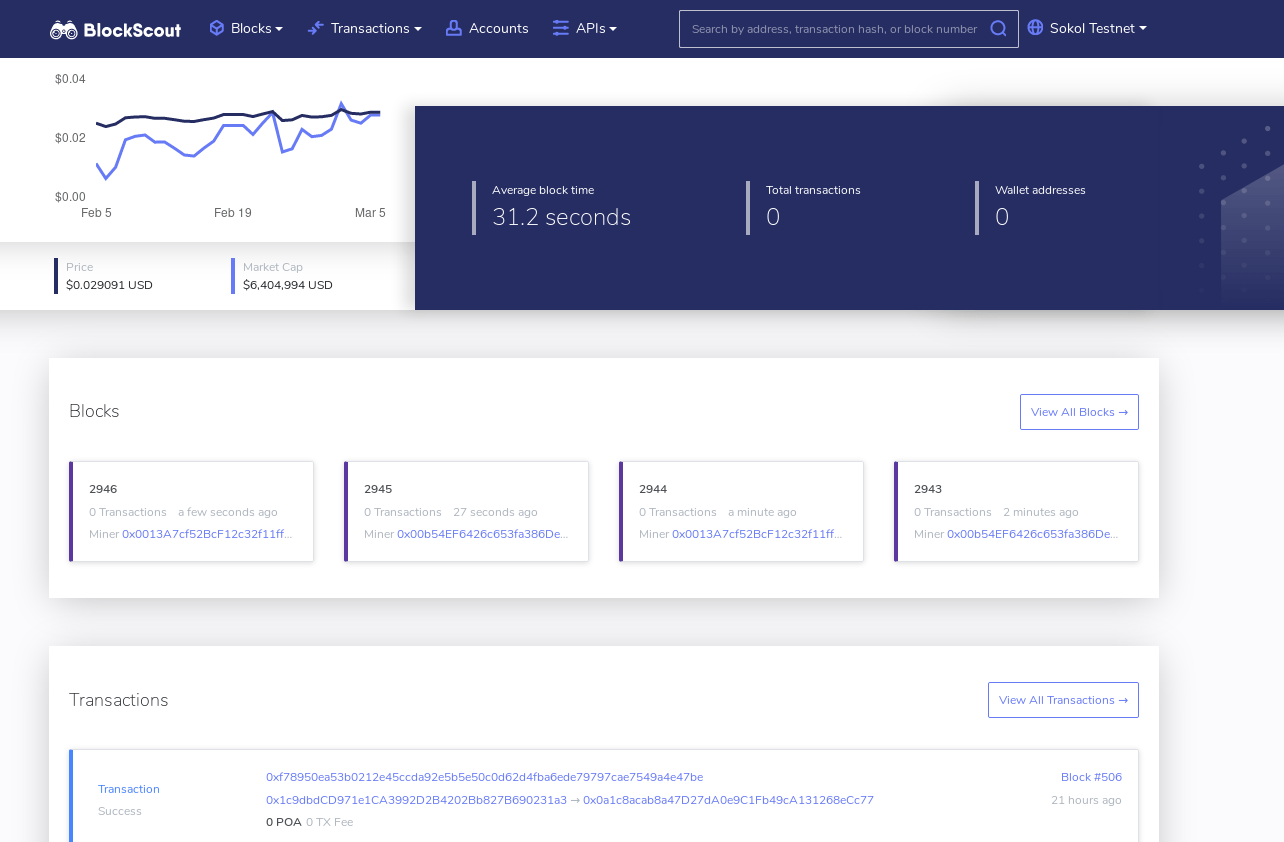Go to the Accounts page
This screenshot has height=842, width=1284.
point(487,28)
